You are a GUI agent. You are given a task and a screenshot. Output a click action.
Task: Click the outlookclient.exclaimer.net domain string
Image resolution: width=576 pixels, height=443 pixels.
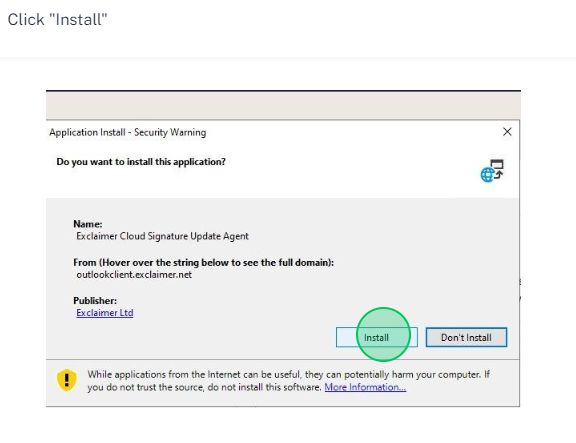point(134,275)
